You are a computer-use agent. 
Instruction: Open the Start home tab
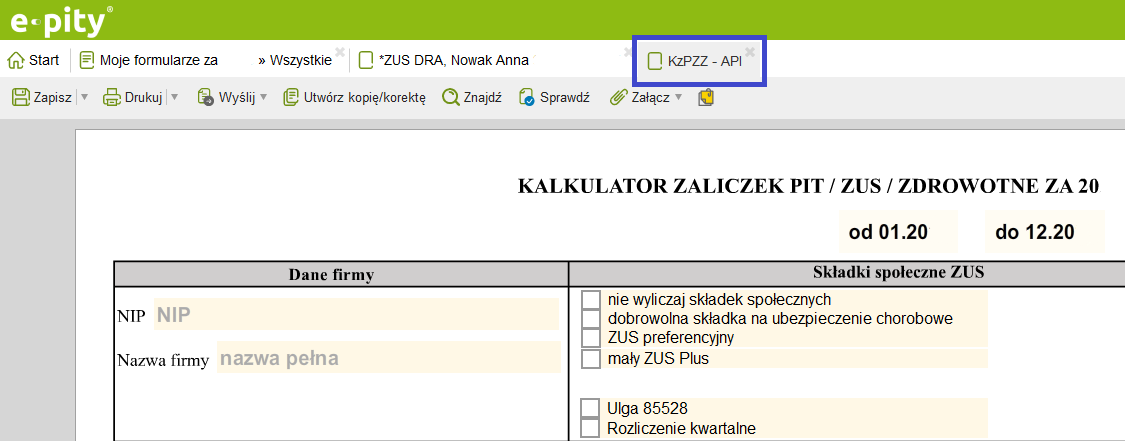[x=34, y=60]
